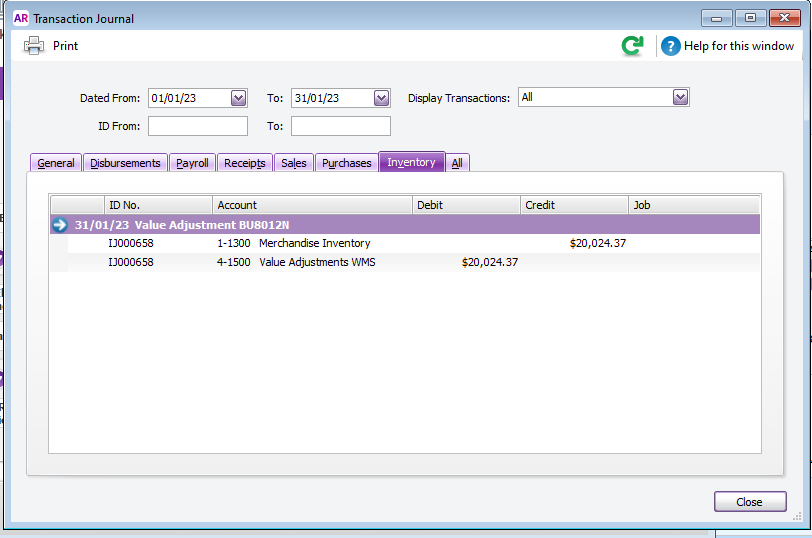Click the Account column header

point(312,205)
